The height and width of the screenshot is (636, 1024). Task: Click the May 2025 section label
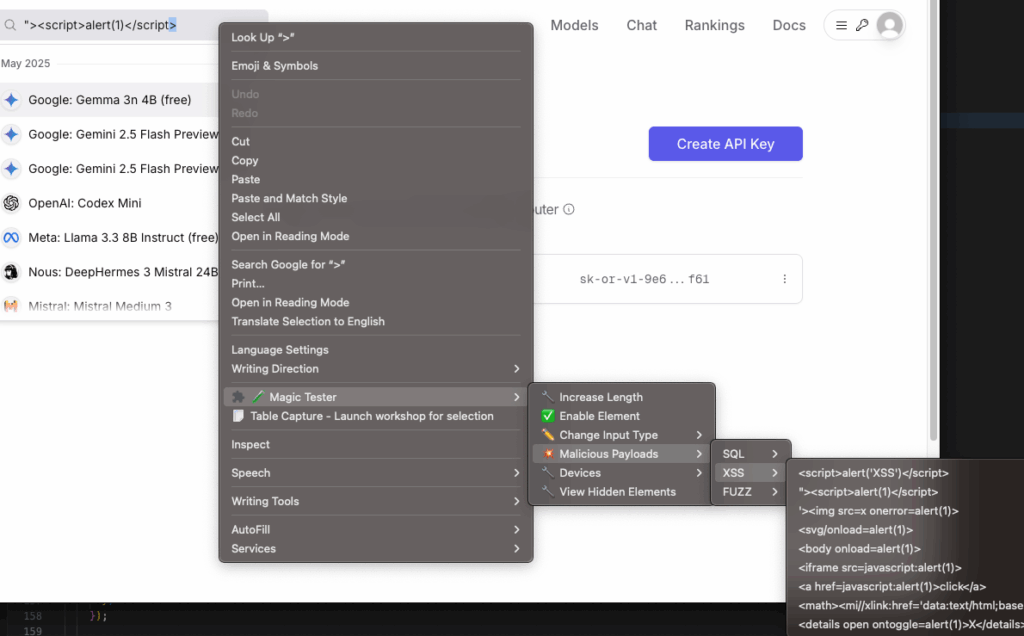[x=25, y=63]
